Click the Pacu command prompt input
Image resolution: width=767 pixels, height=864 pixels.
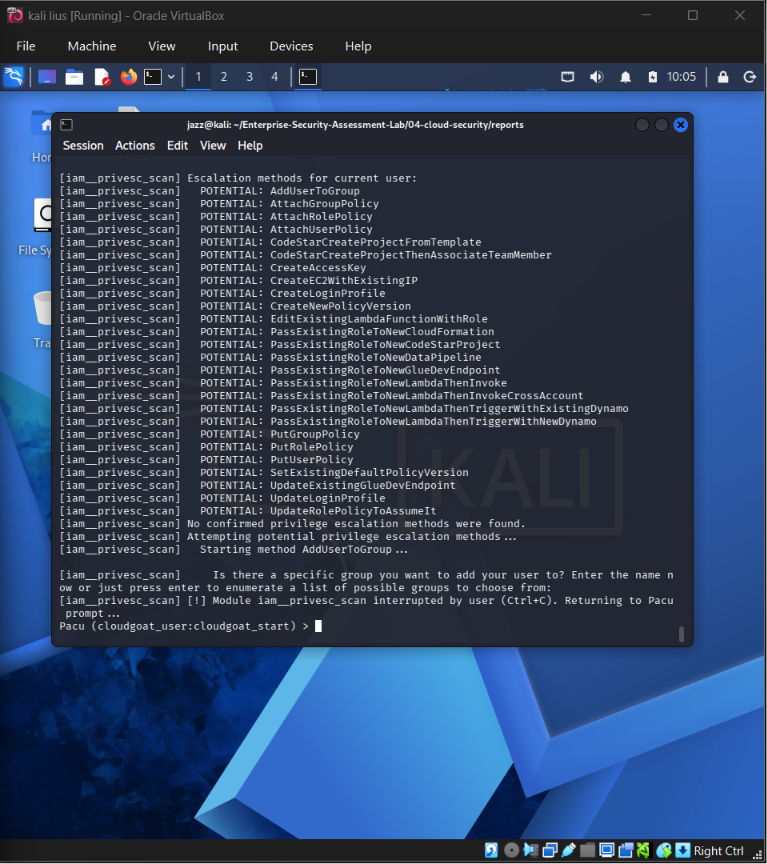[318, 626]
